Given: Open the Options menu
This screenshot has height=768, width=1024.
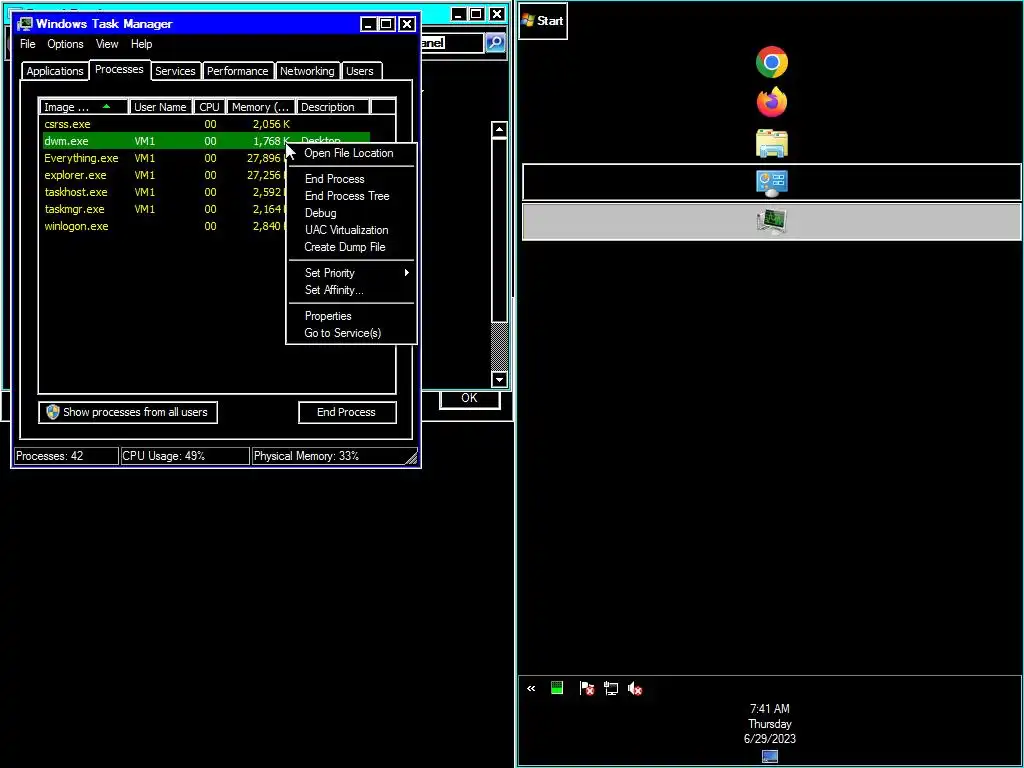Looking at the screenshot, I should pyautogui.click(x=65, y=44).
